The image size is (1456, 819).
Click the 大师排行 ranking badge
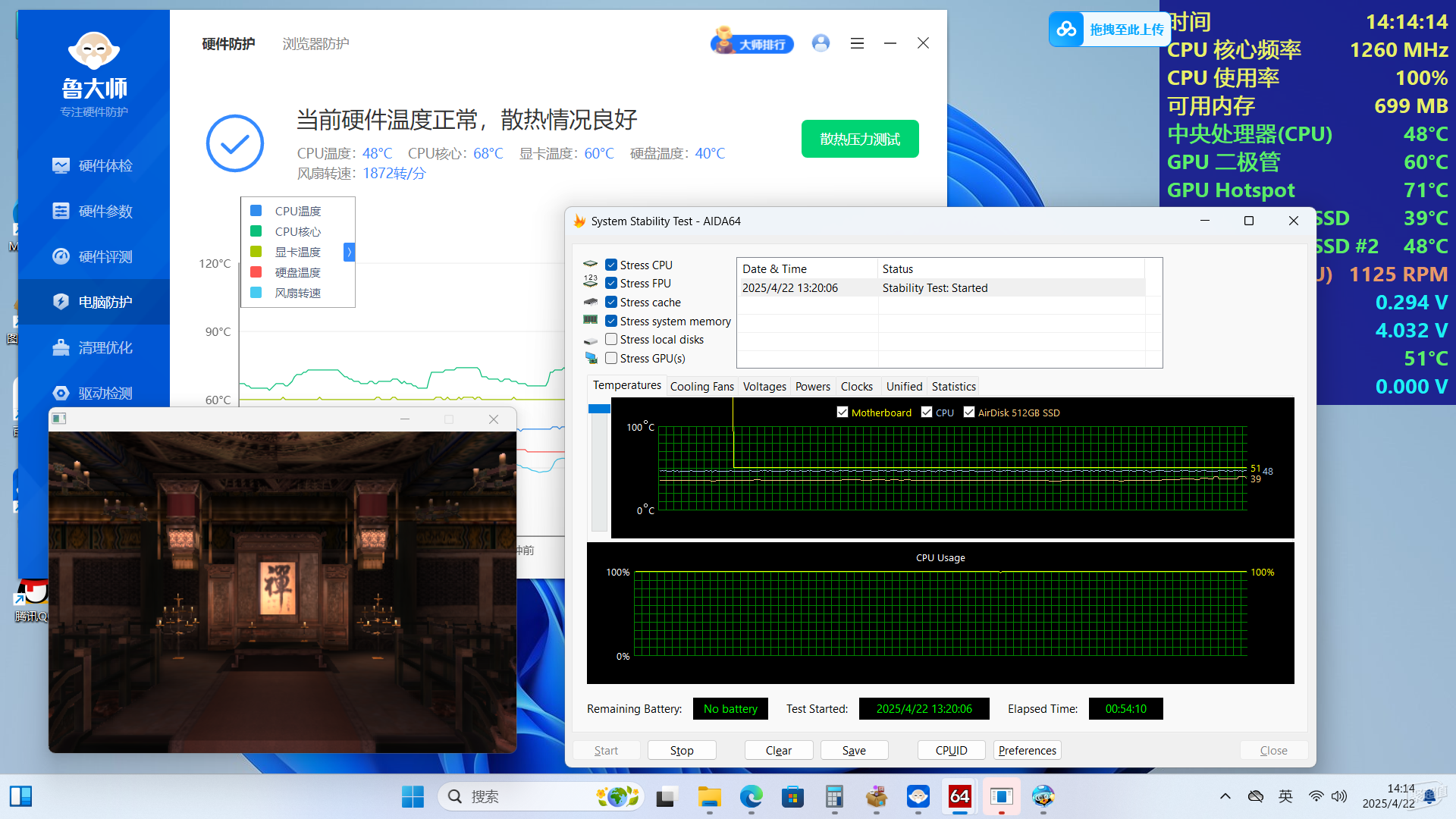click(752, 43)
